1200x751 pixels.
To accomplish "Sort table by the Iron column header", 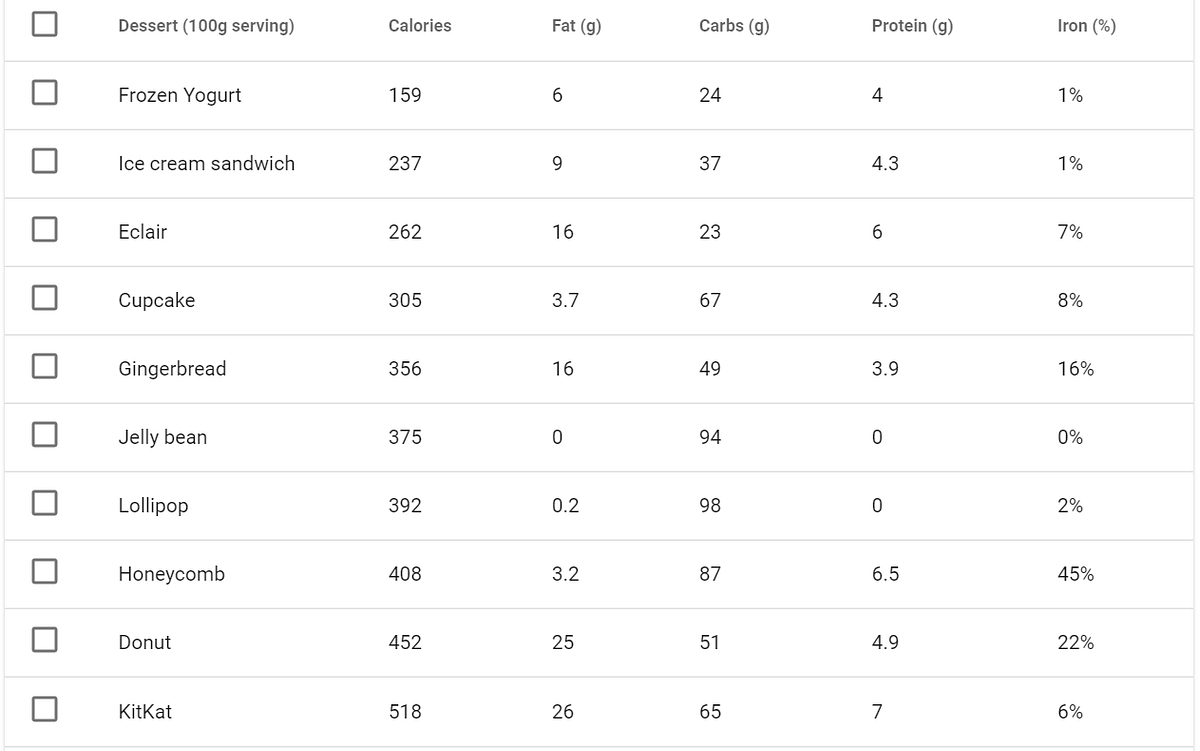I will pyautogui.click(x=1086, y=26).
